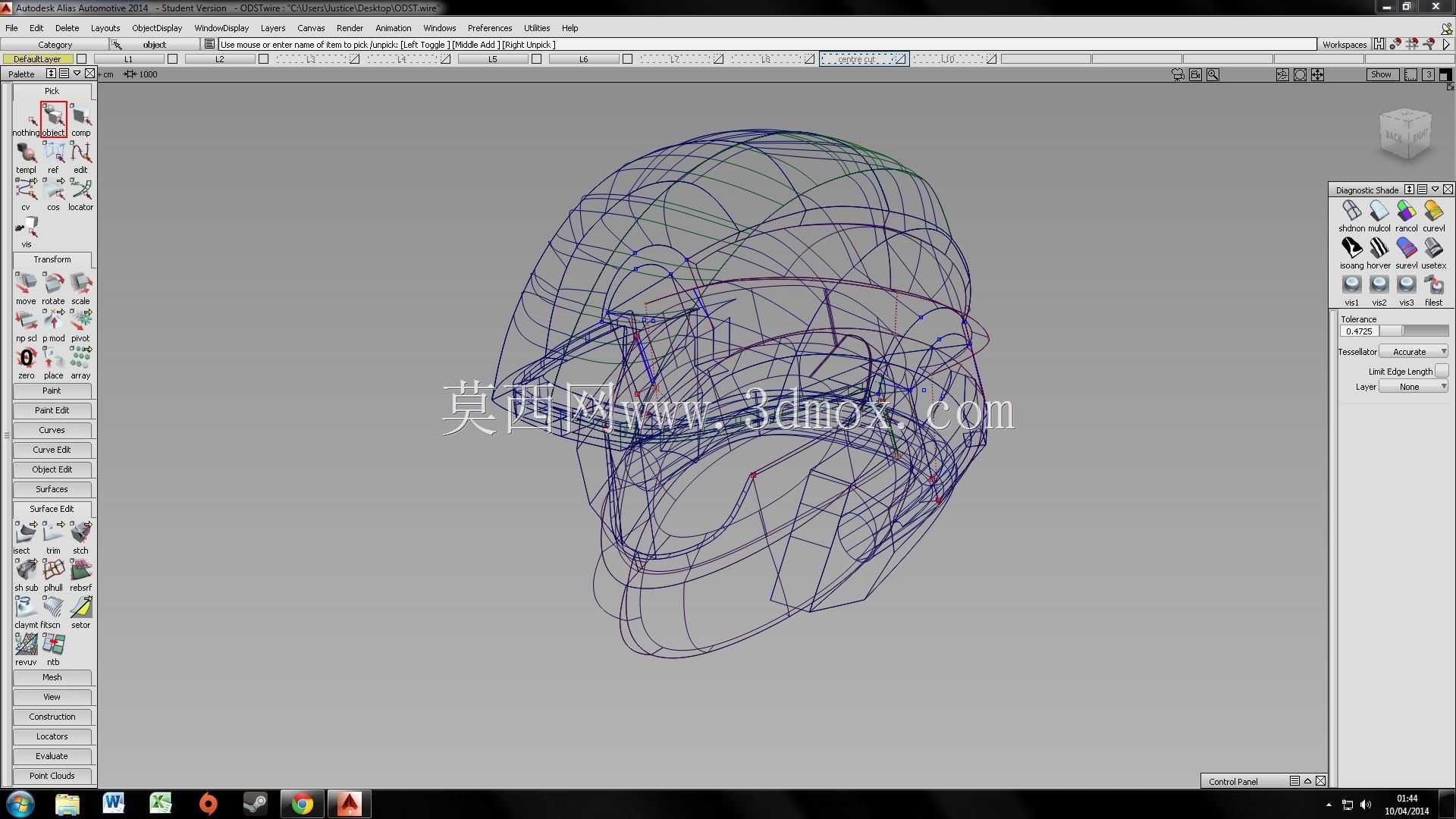Screen dimensions: 1456x819
Task: Select the Stitch (stch) tool
Action: (80, 538)
